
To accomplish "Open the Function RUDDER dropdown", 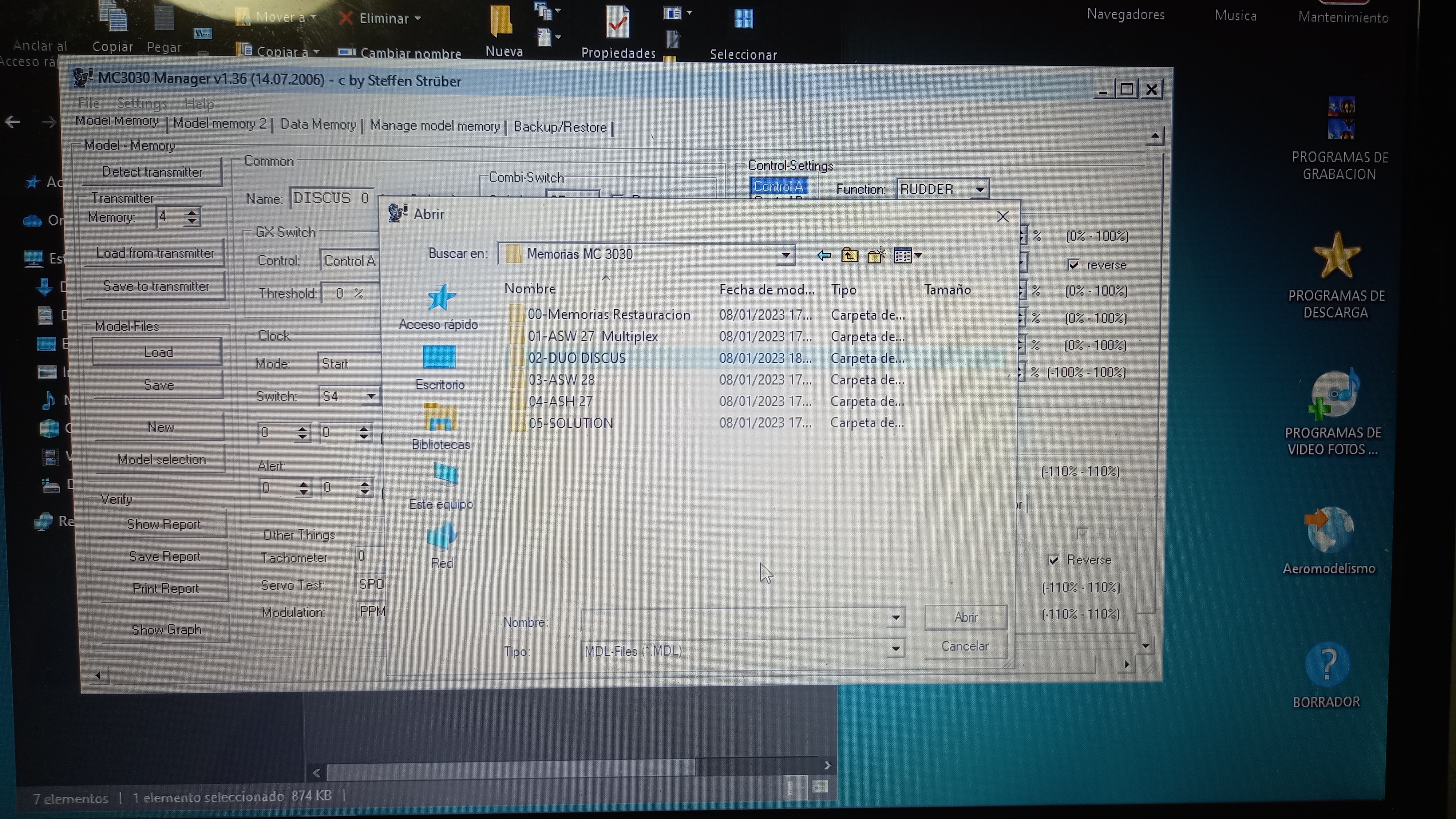I will click(980, 189).
